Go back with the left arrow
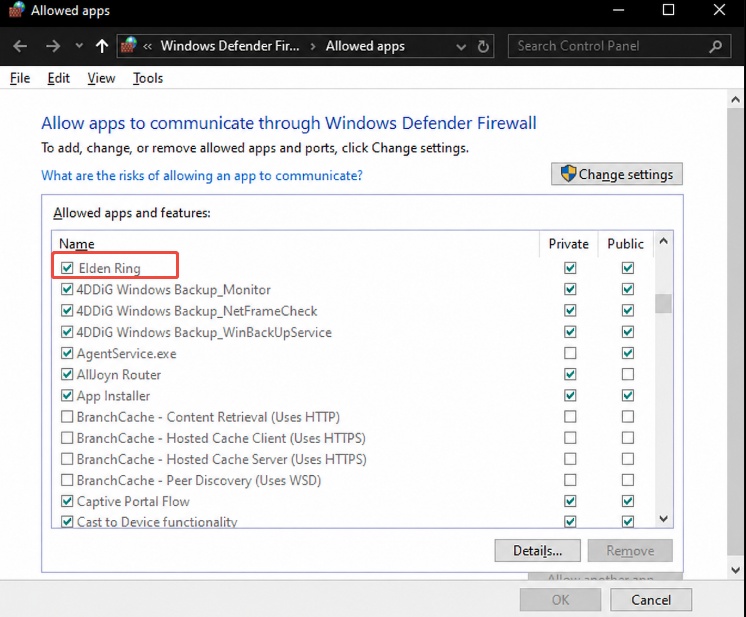The height and width of the screenshot is (617, 746). [20, 46]
